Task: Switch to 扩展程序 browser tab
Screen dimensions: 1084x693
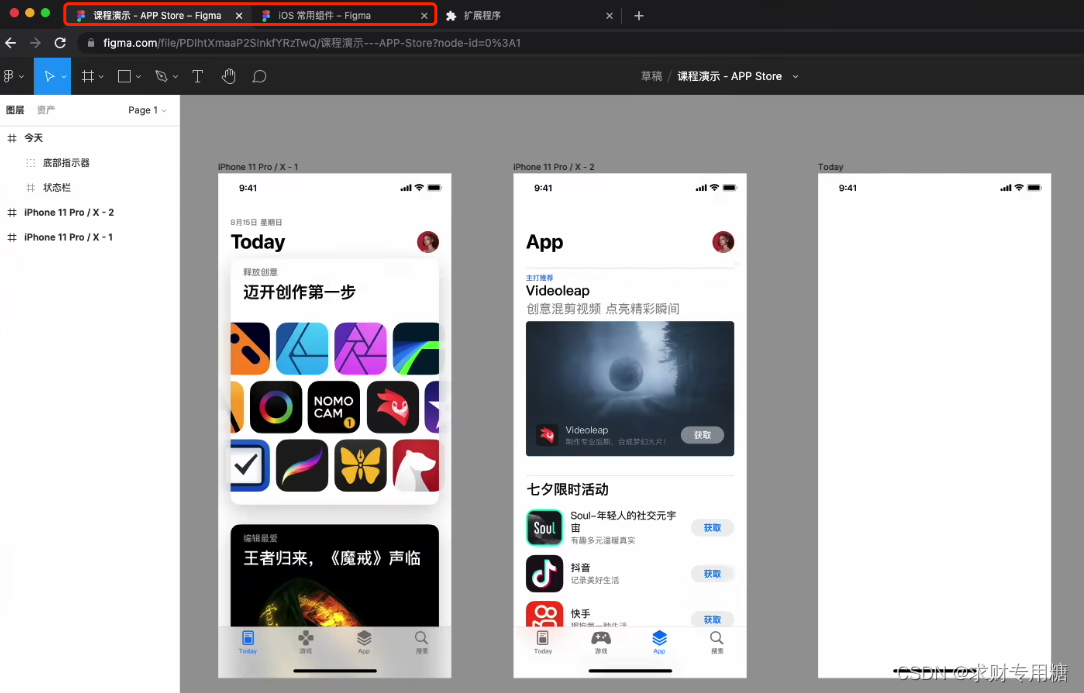Action: [482, 15]
